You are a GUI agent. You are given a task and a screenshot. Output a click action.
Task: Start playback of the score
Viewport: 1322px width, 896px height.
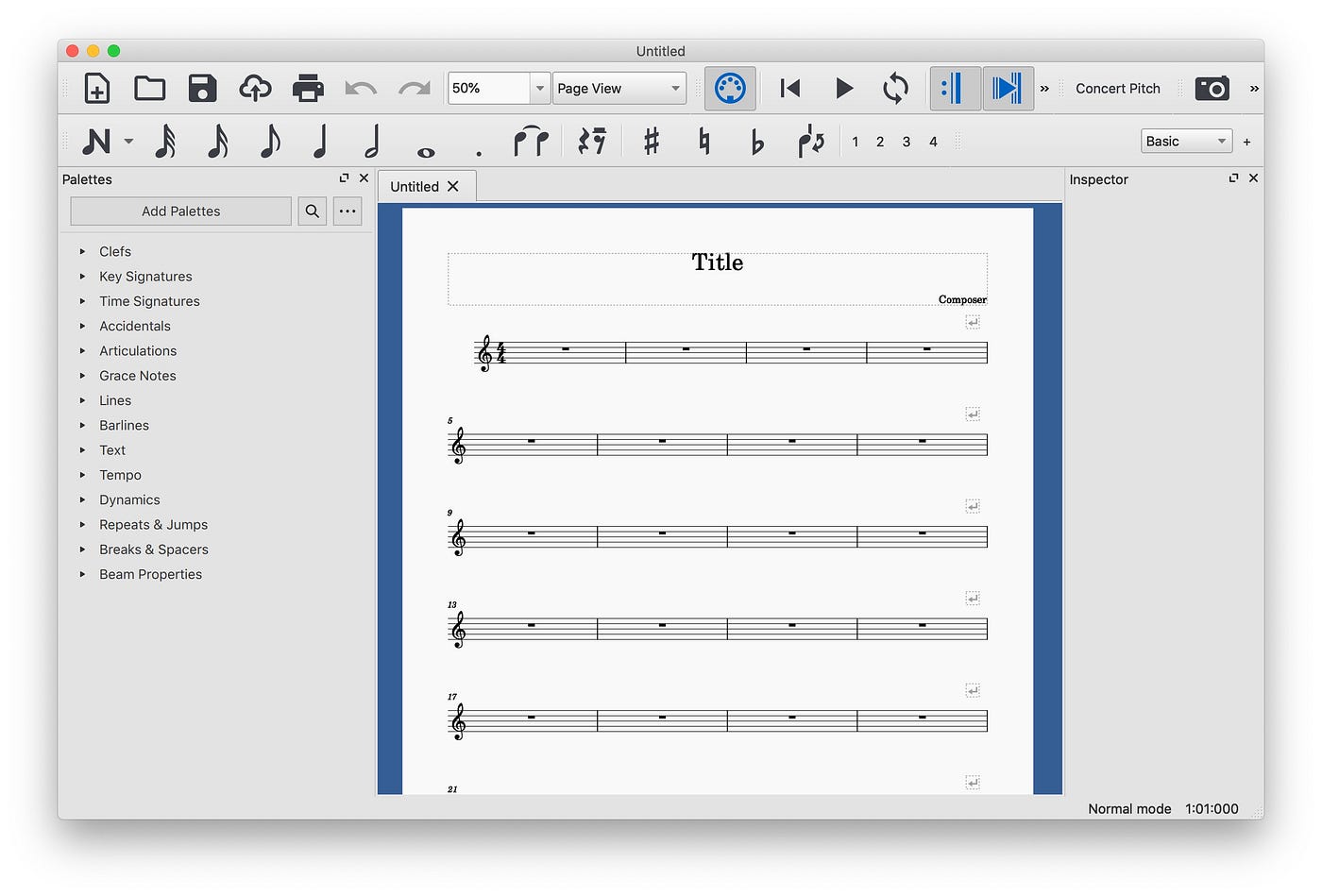tap(843, 88)
